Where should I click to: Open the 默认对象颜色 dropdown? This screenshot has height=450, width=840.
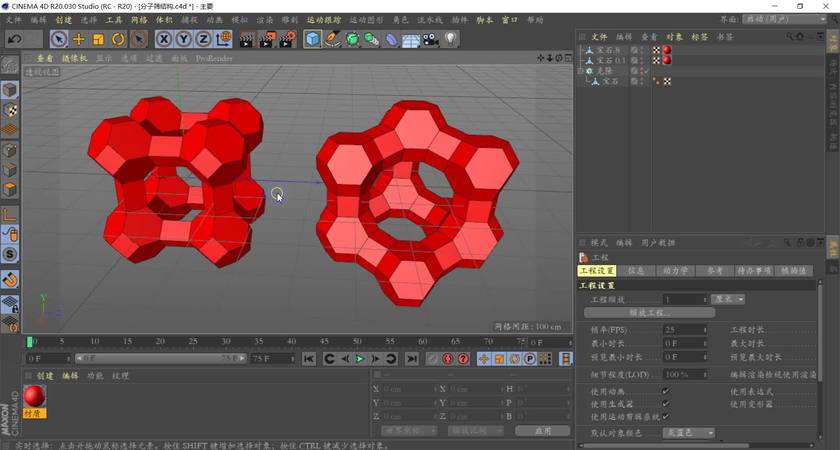(x=690, y=433)
